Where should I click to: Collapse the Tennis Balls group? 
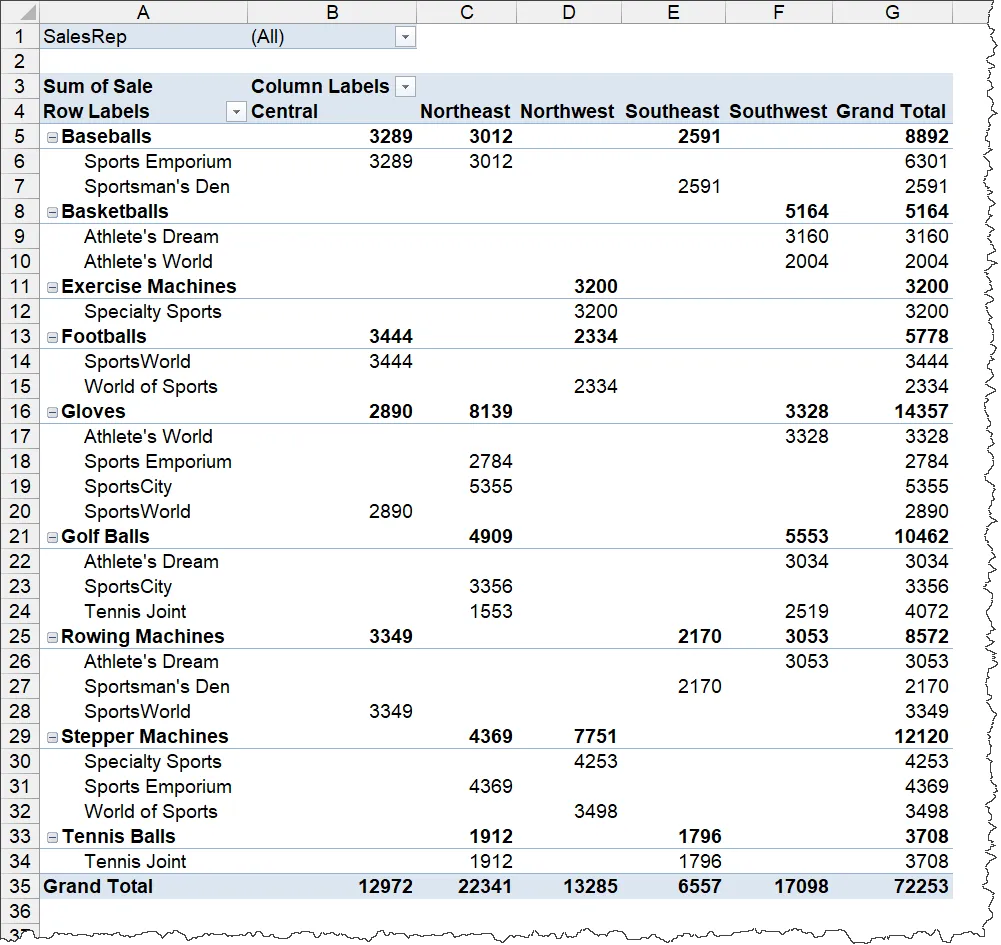(x=52, y=837)
